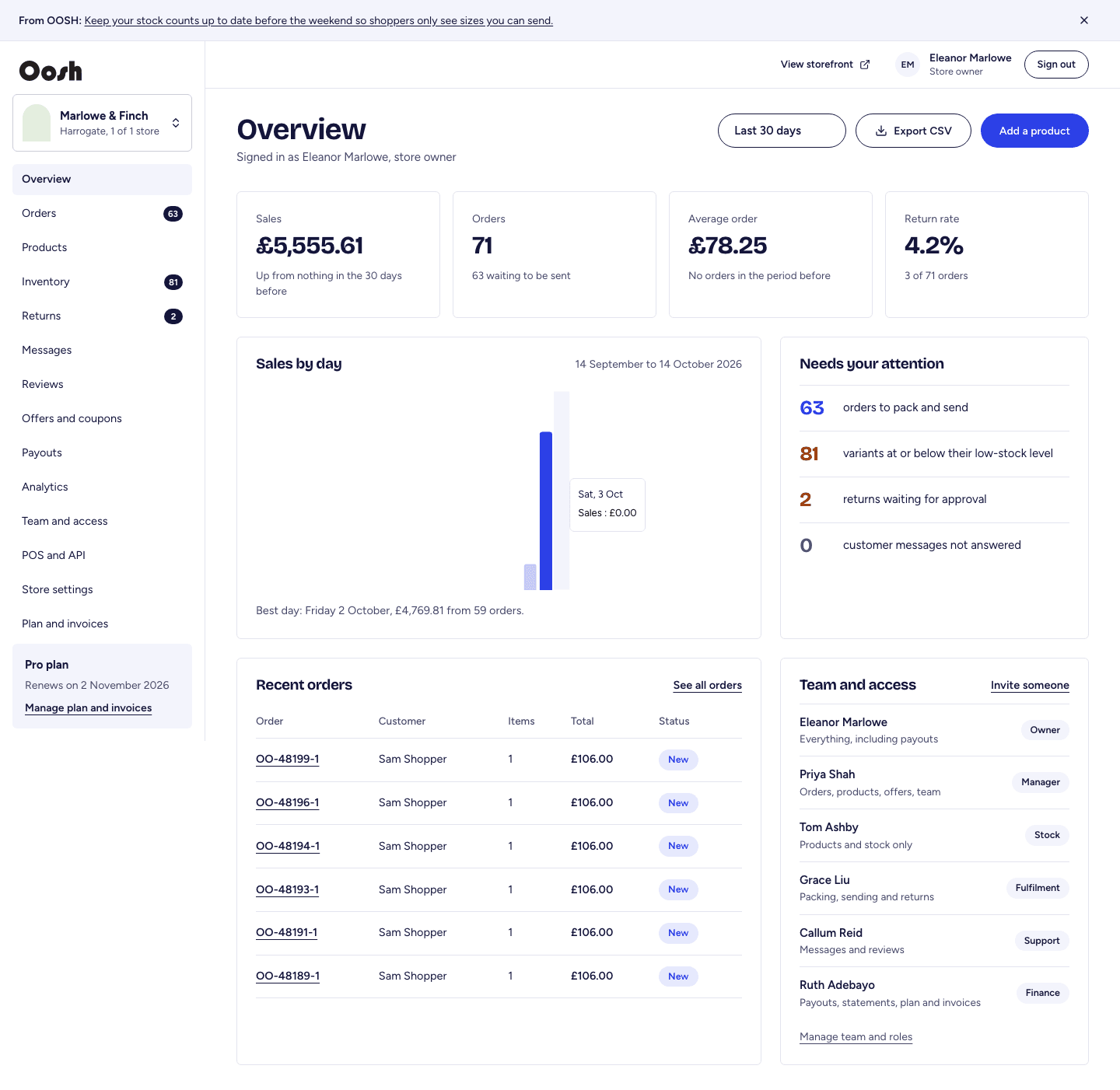
Task: Click Manage plan and invoices link
Action: point(88,708)
